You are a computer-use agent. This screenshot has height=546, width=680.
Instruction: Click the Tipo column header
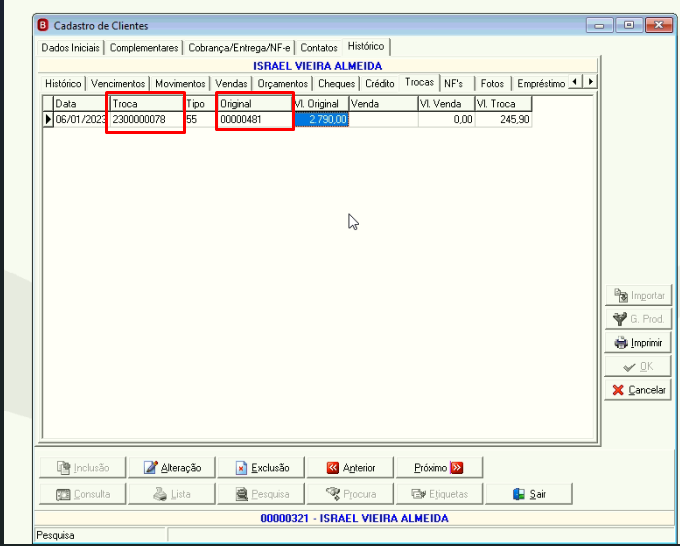pos(200,104)
